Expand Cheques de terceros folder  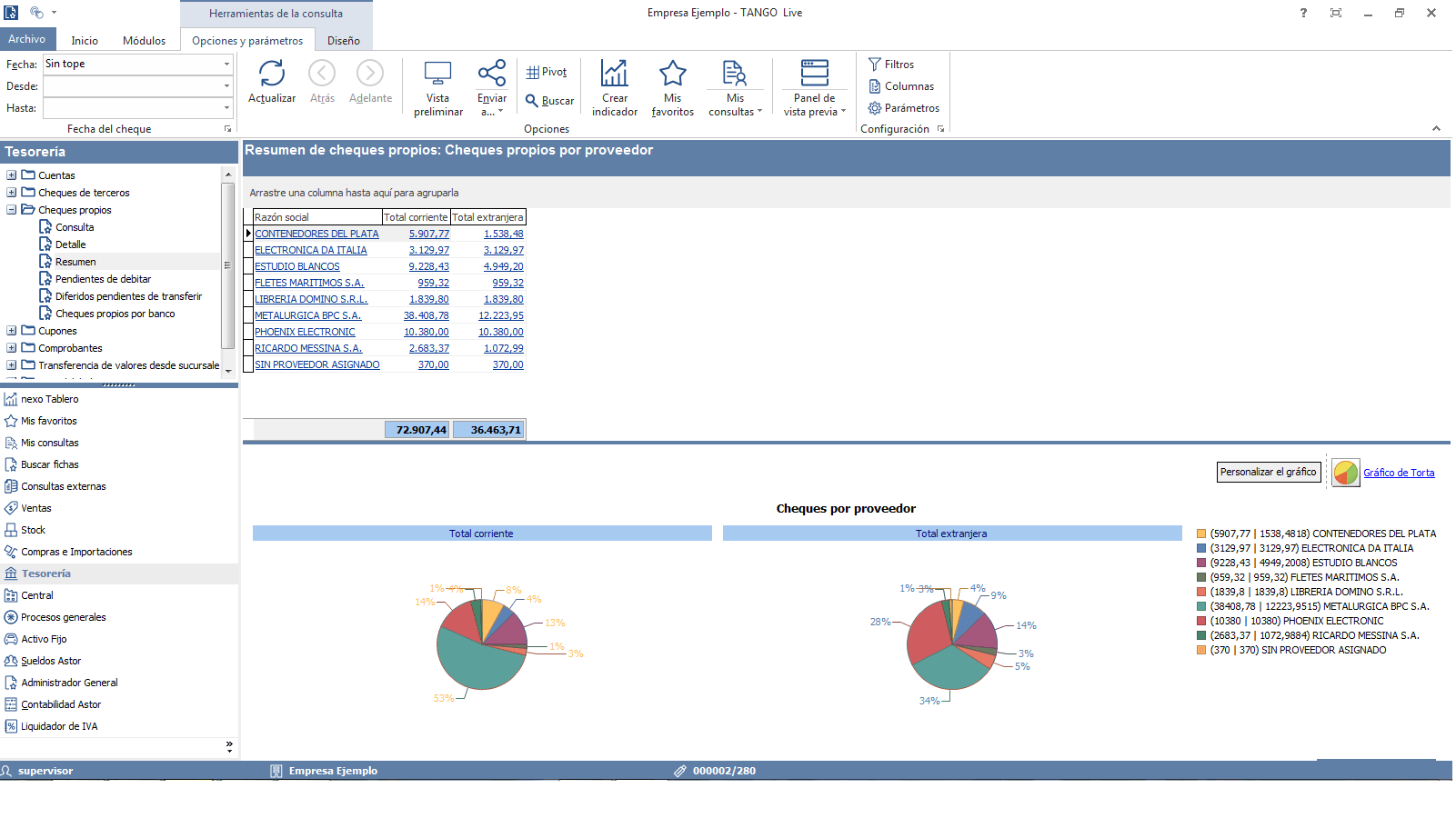pyautogui.click(x=11, y=193)
